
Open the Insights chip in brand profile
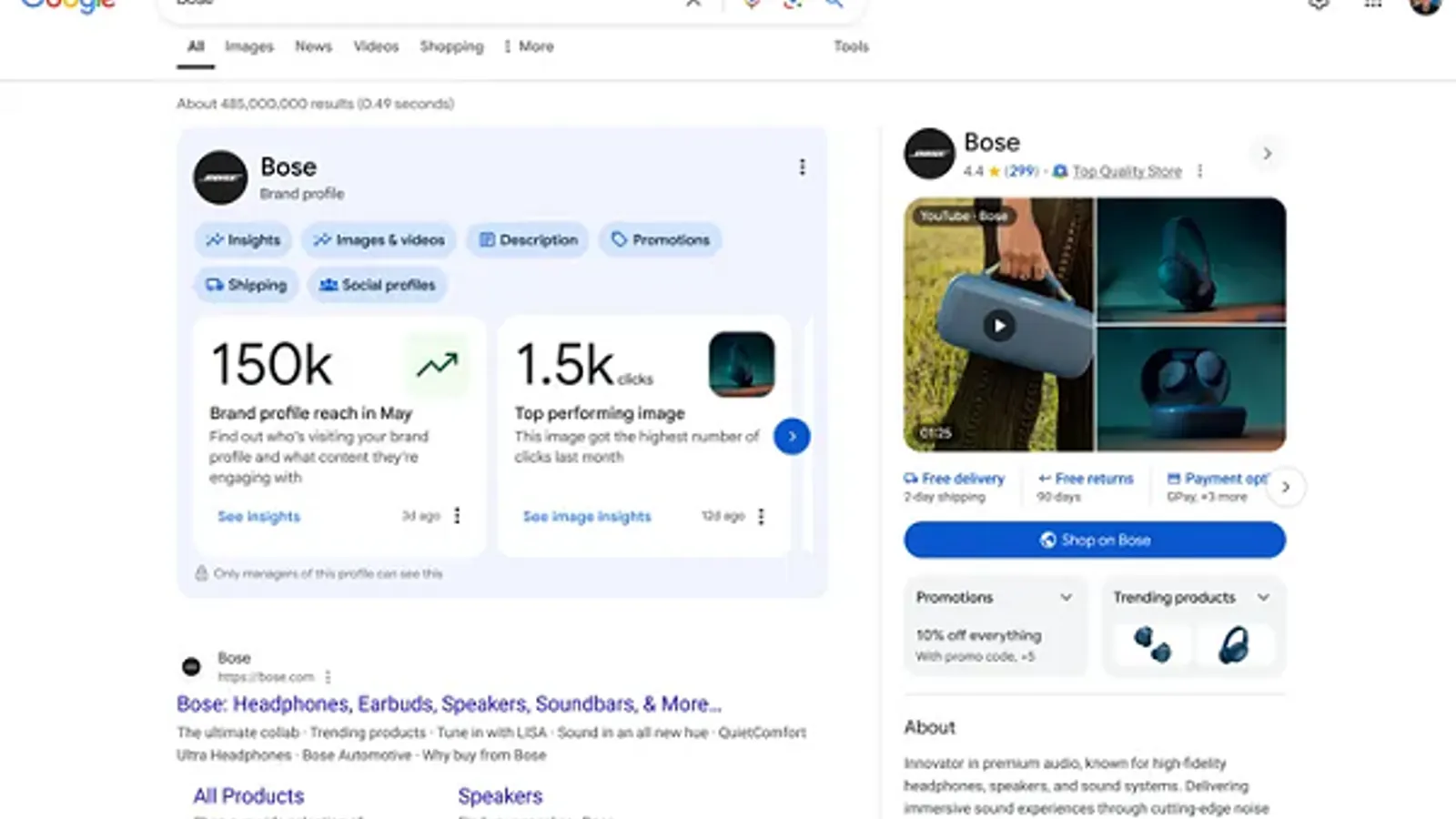243,240
